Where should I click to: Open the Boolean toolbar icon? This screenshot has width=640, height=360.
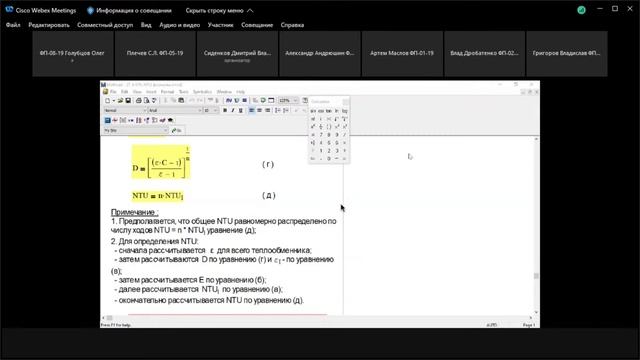coord(147,120)
